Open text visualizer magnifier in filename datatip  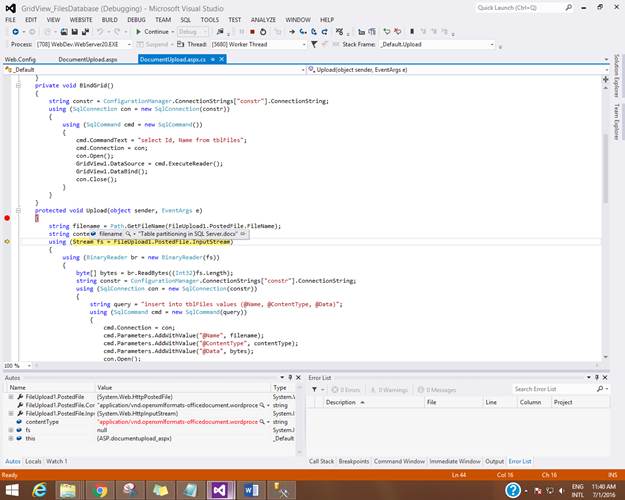tap(126, 233)
